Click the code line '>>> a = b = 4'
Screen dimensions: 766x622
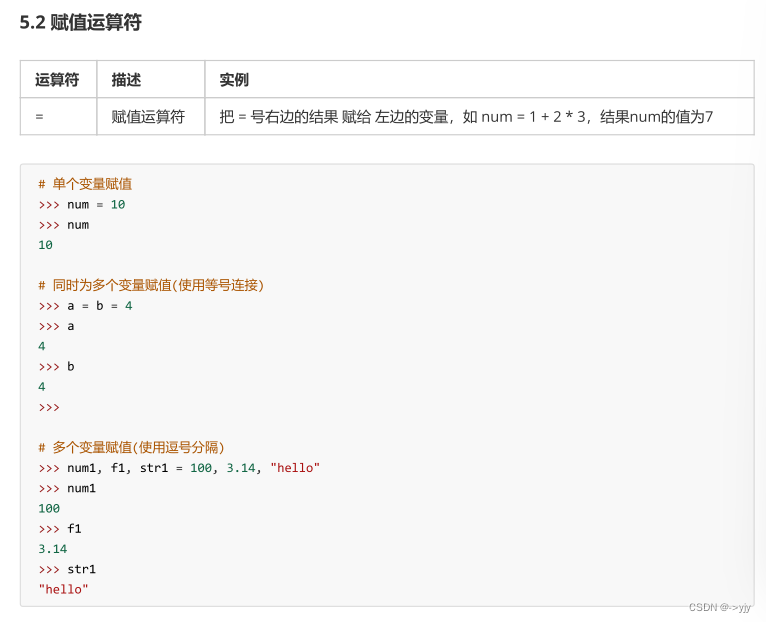point(85,306)
